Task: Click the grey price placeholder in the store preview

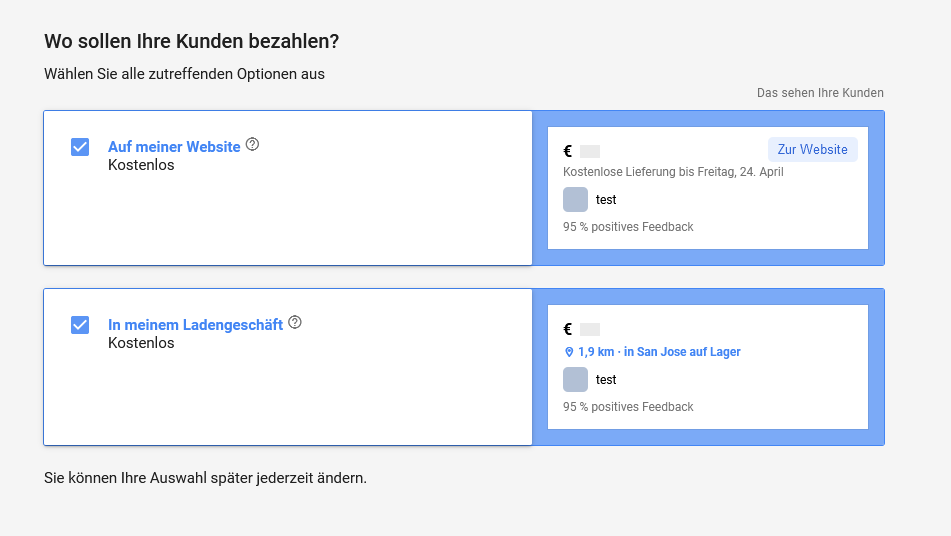Action: [590, 330]
